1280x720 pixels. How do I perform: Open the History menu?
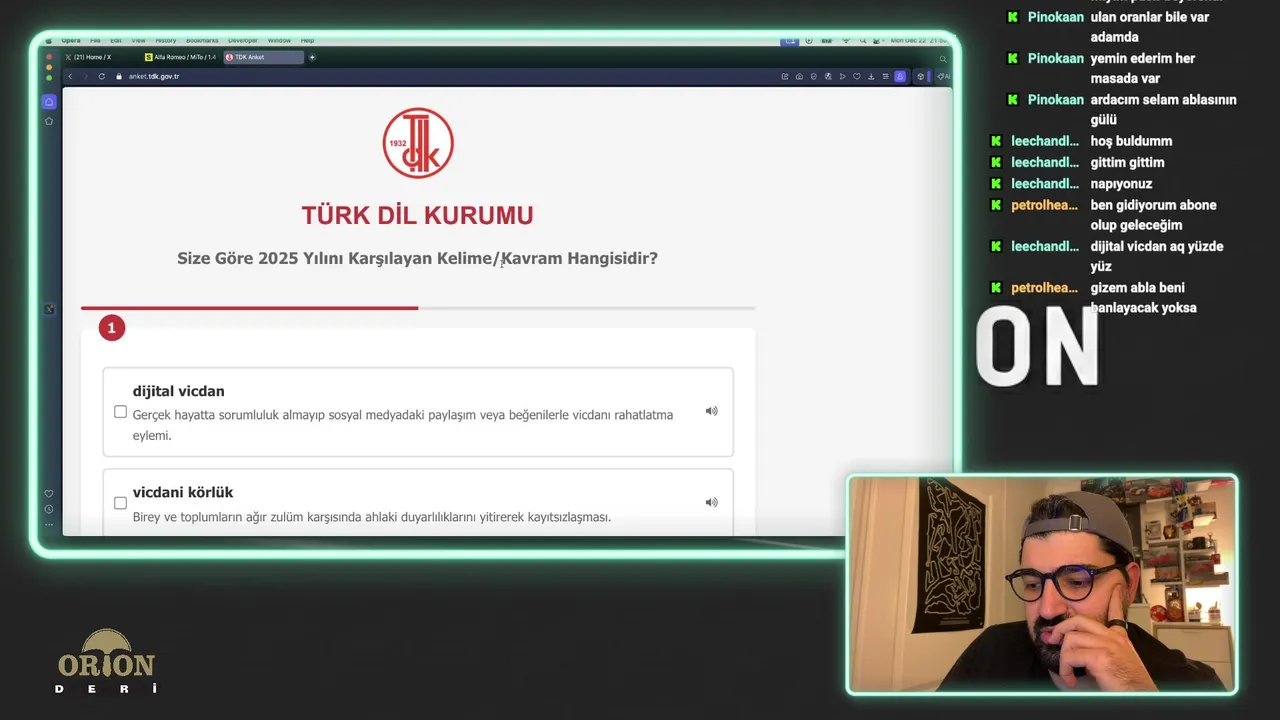(x=166, y=40)
